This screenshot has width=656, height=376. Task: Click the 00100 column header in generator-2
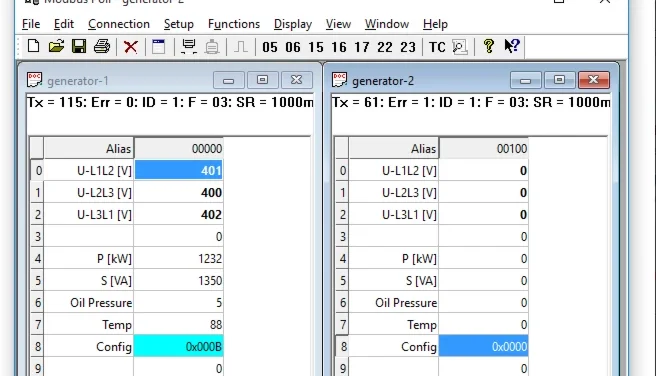pyautogui.click(x=484, y=148)
